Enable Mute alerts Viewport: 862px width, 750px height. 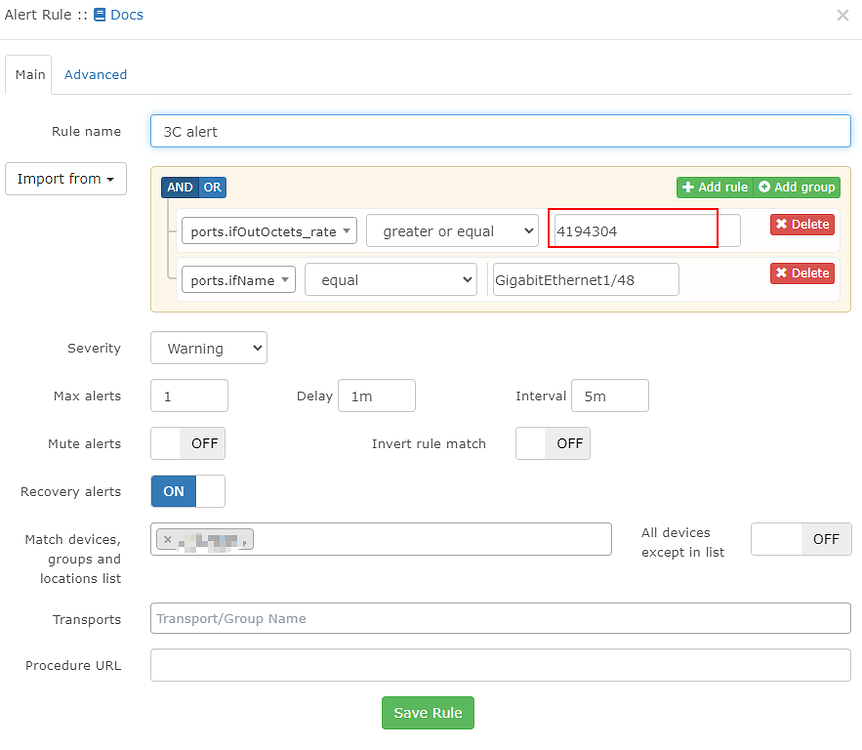click(187, 443)
